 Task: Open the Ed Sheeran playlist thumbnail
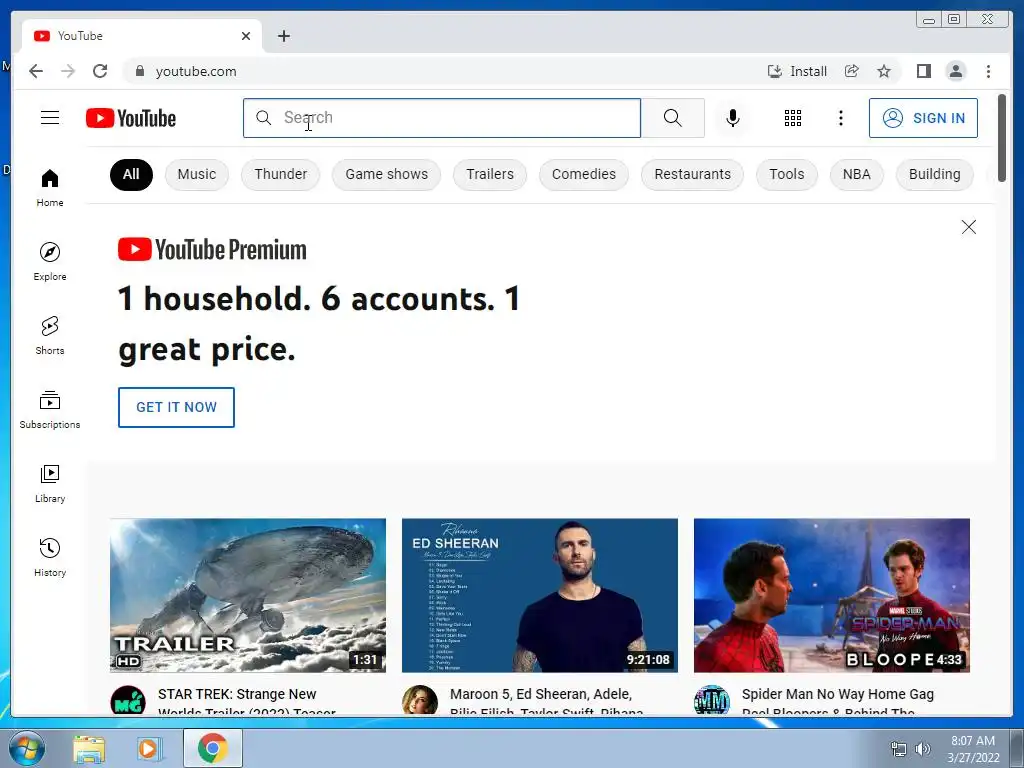pyautogui.click(x=540, y=595)
